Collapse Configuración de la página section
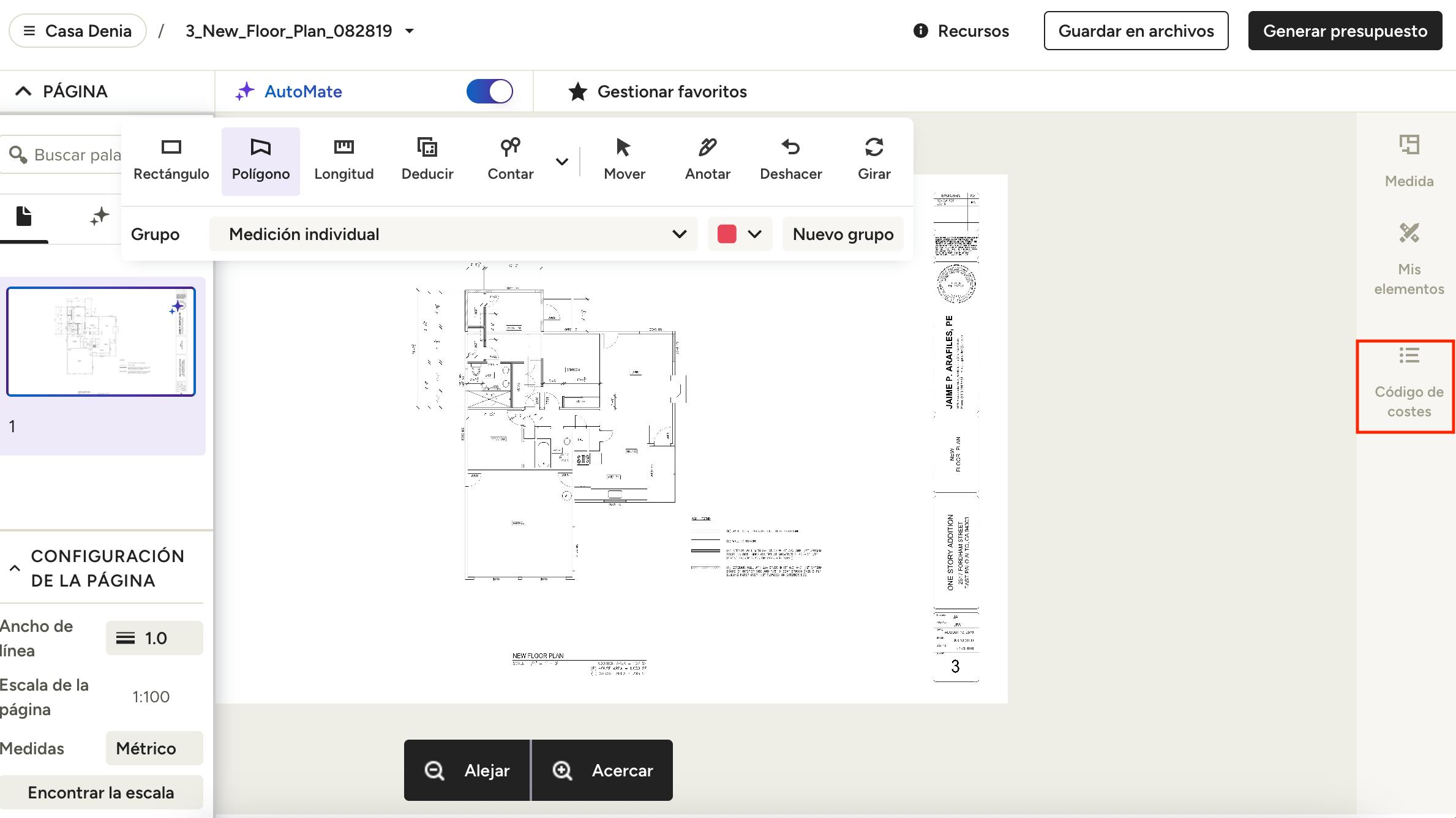1456x818 pixels. click(15, 568)
